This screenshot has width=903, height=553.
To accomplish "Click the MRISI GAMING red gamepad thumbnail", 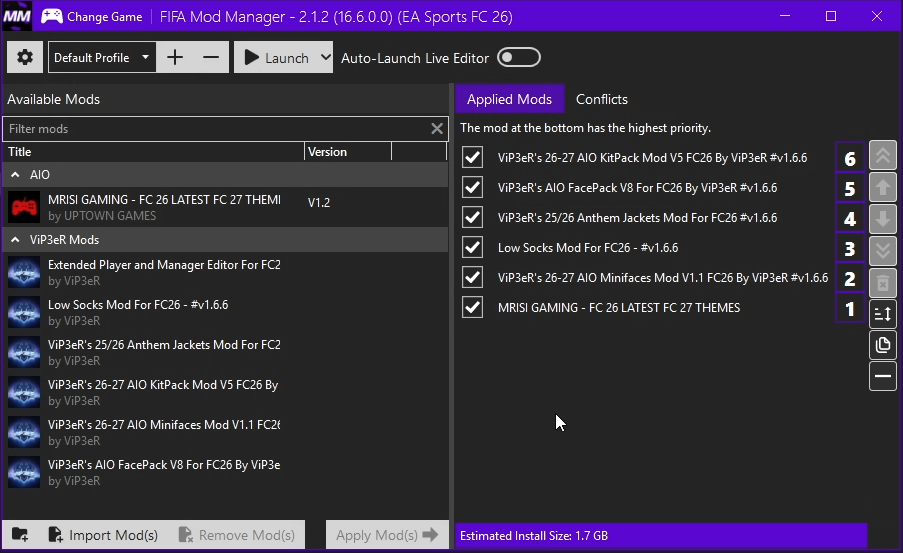I will pos(24,207).
